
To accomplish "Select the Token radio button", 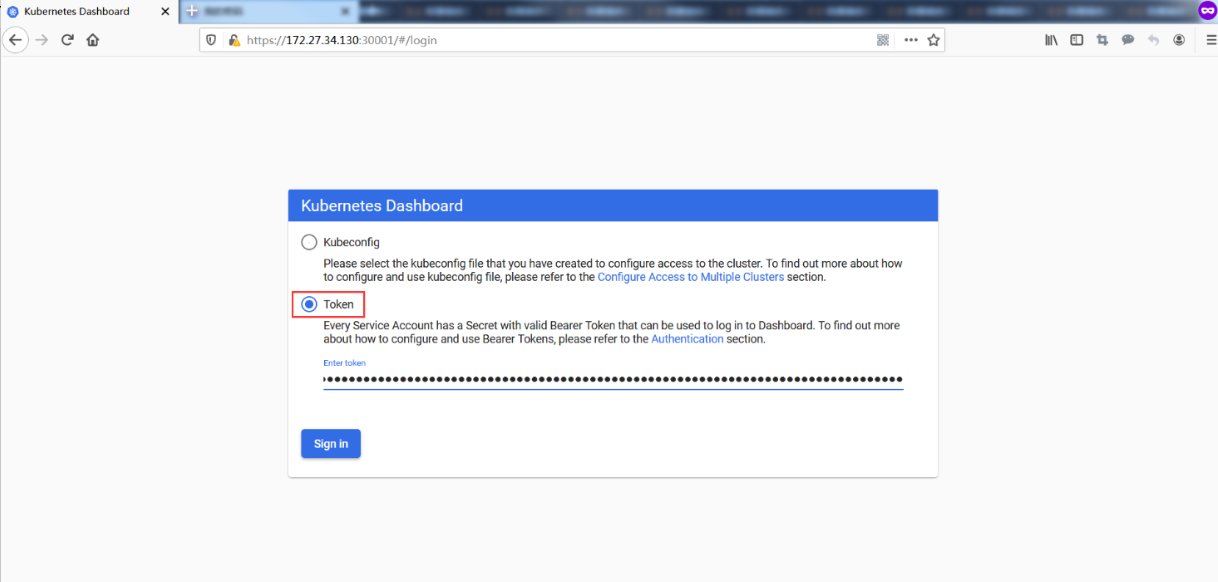I will (x=309, y=304).
